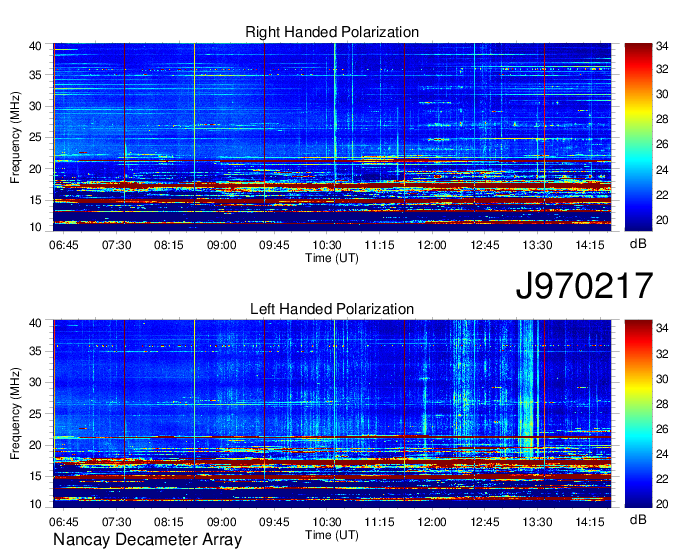Image resolution: width=680 pixels, height=552 pixels.
Task: Click the "12:45" time tick on the right-handed plot
Action: point(485,245)
